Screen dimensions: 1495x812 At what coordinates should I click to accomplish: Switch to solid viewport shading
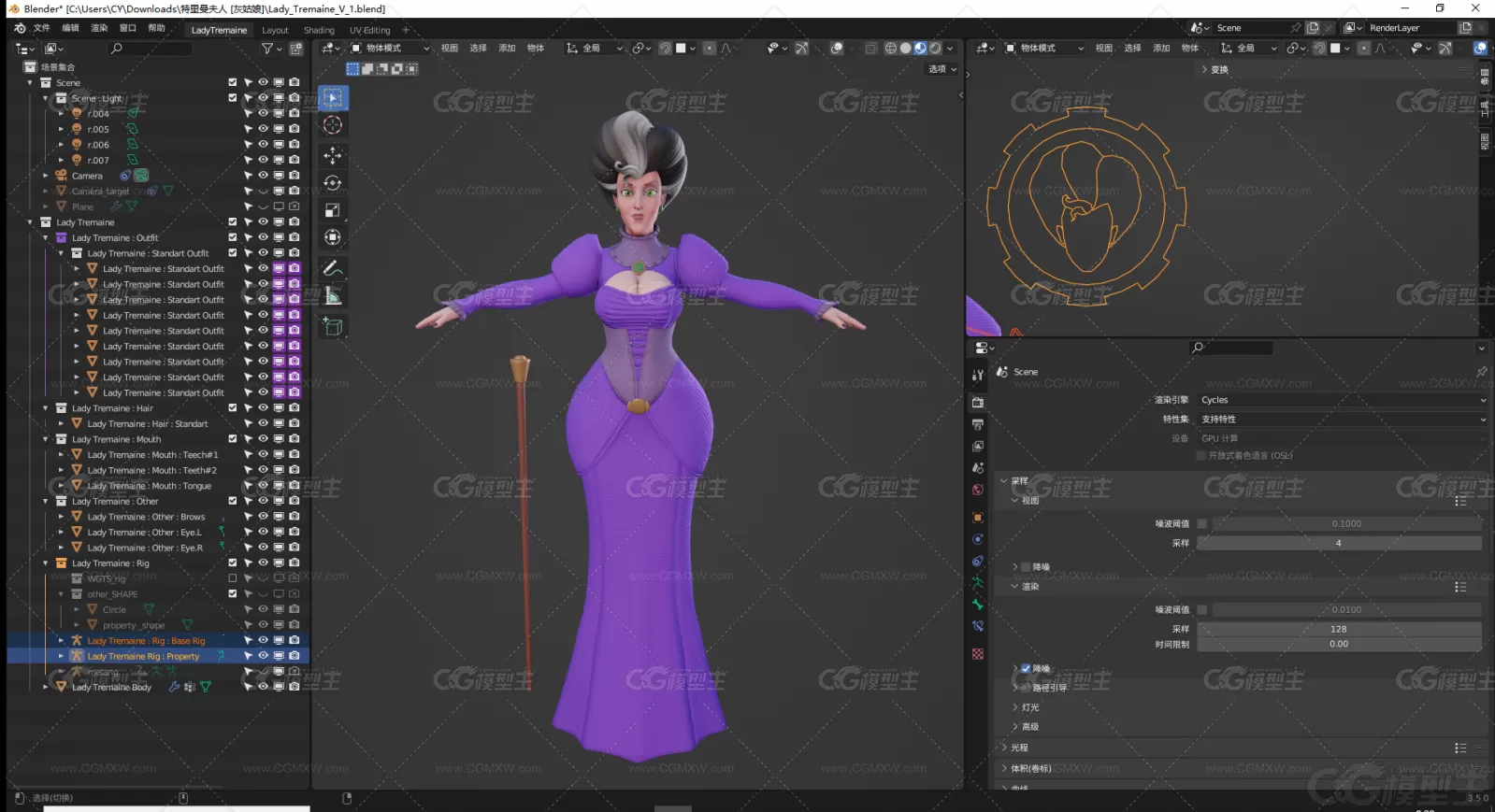click(905, 49)
